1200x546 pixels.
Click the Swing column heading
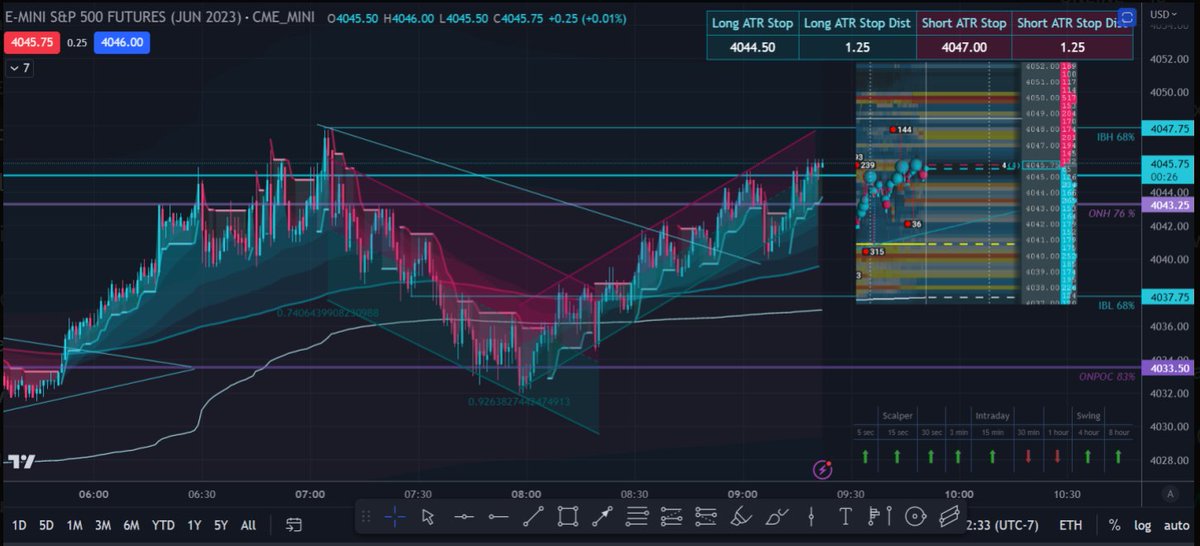[x=1088, y=414]
